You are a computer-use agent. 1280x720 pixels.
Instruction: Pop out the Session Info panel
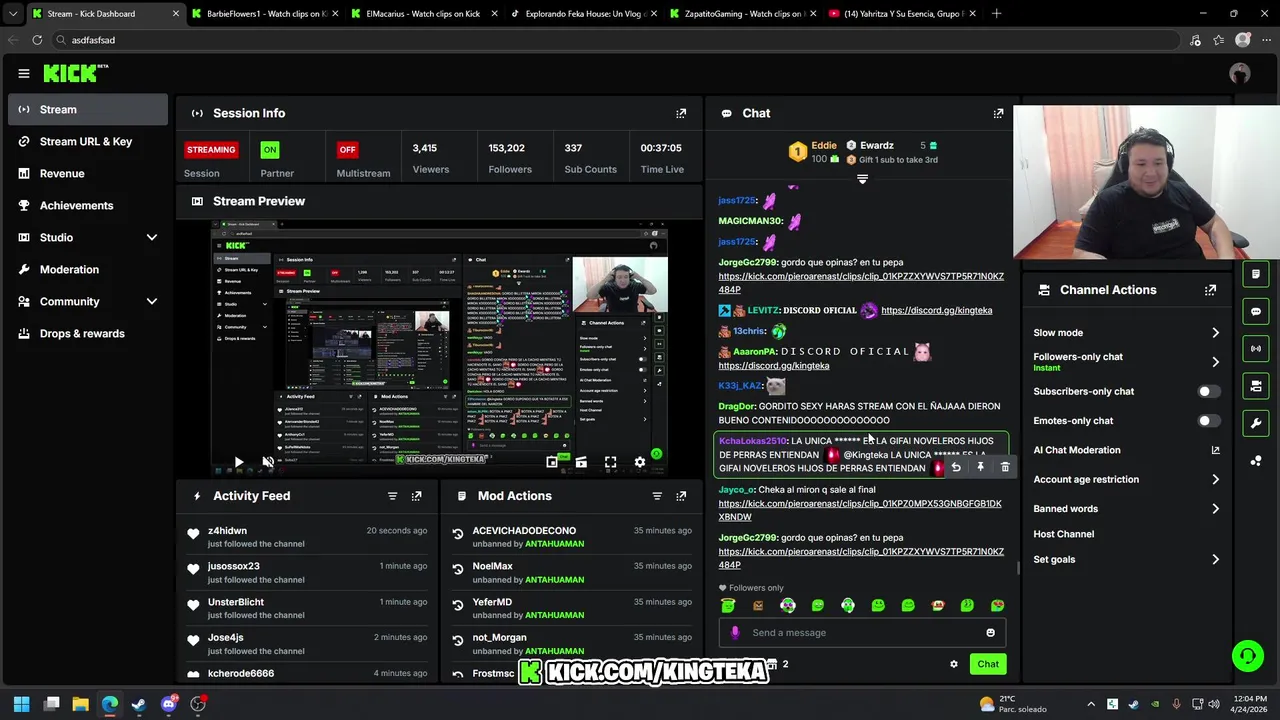pos(681,113)
